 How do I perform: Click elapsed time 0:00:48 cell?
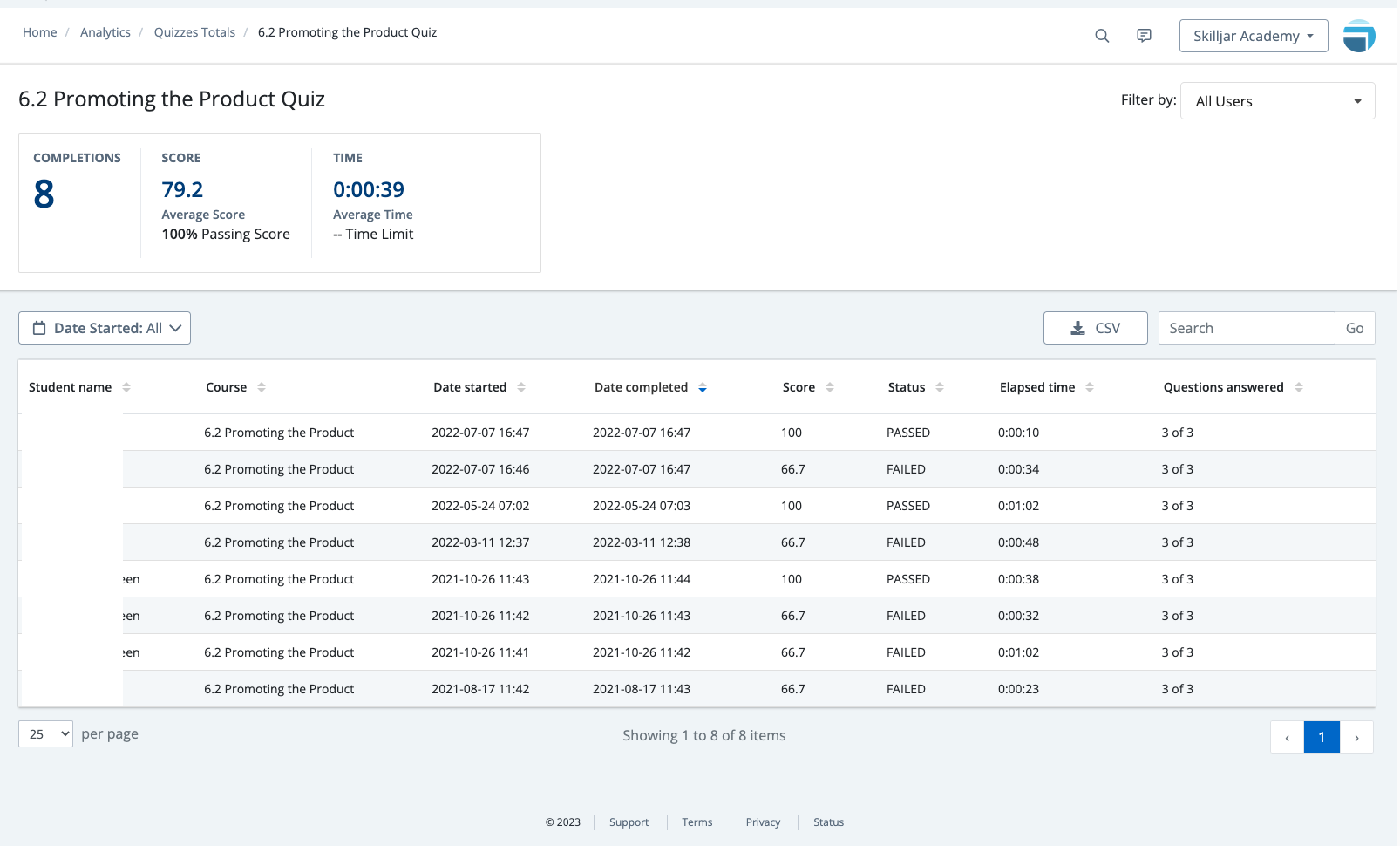[1018, 542]
